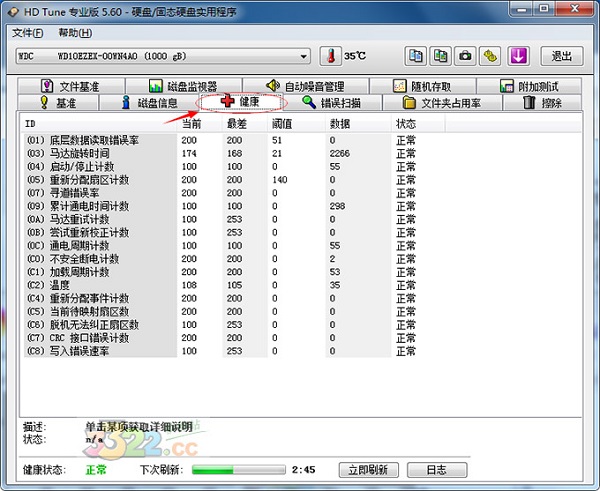Click the next-refresh green progress bar
The image size is (600, 491).
pyautogui.click(x=236, y=470)
